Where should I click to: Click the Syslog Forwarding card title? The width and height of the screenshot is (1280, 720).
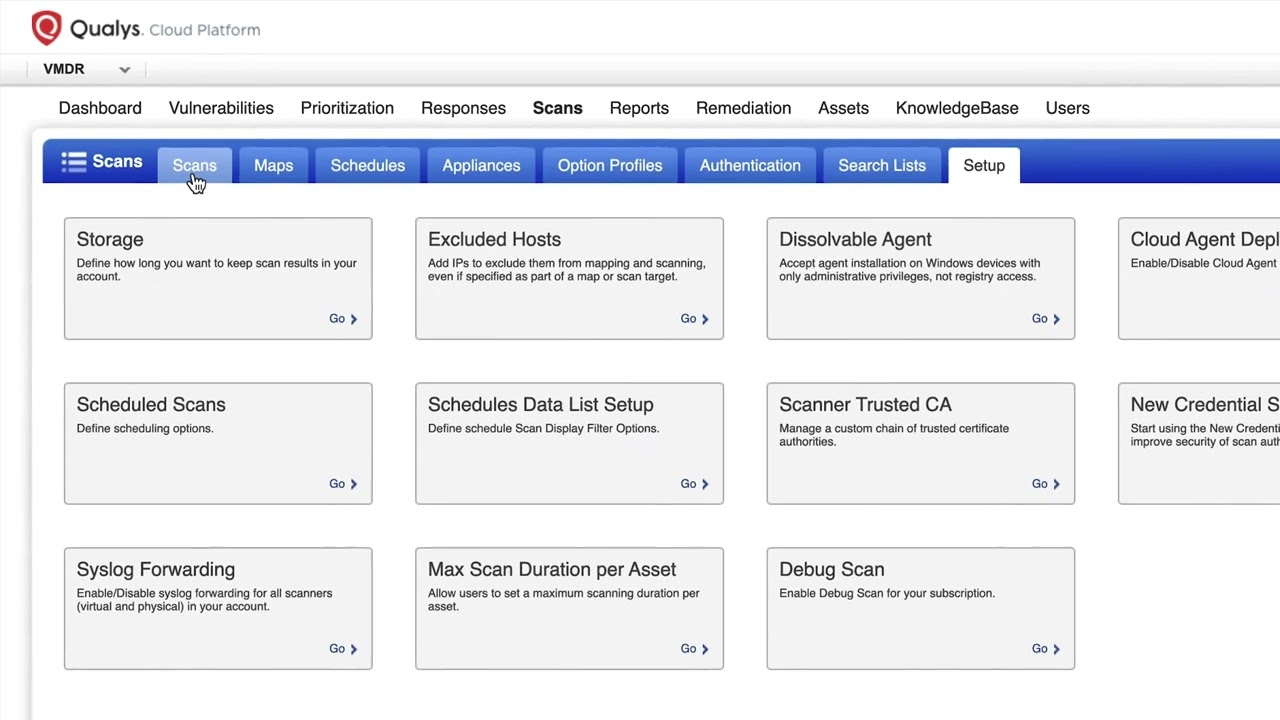(x=156, y=569)
